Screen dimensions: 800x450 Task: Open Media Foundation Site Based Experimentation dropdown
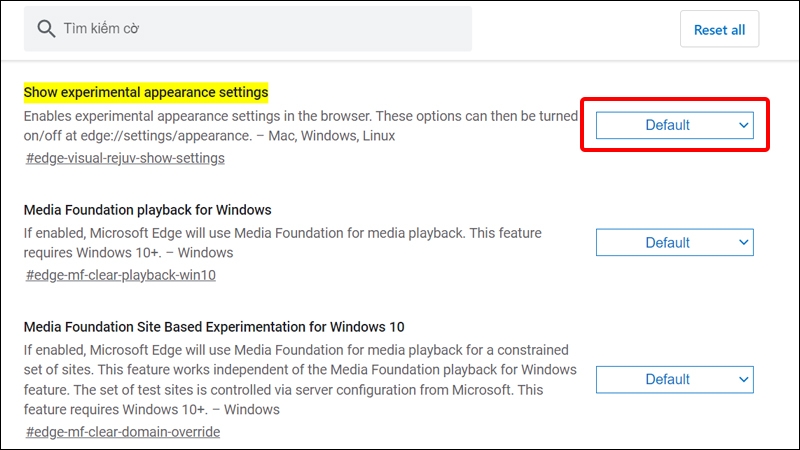(674, 380)
